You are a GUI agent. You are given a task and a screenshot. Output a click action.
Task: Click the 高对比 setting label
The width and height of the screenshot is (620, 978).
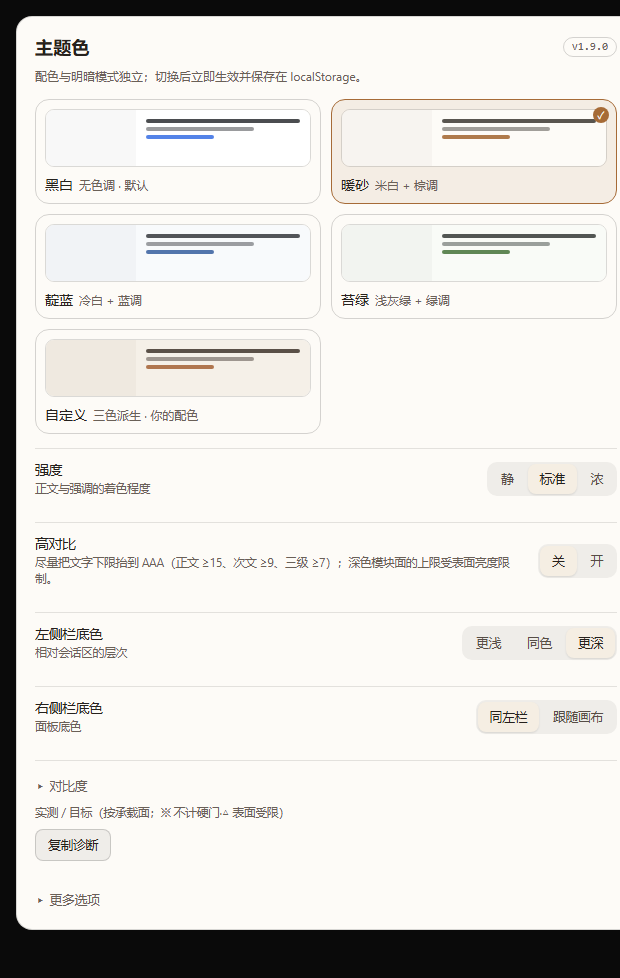[x=56, y=544]
